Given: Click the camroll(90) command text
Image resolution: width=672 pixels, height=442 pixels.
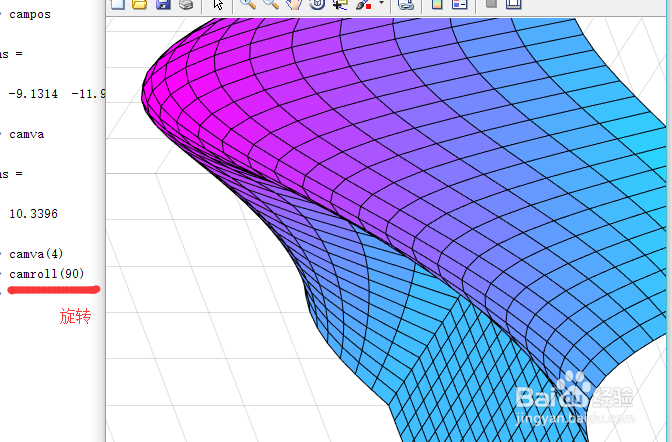Looking at the screenshot, I should click(x=47, y=274).
